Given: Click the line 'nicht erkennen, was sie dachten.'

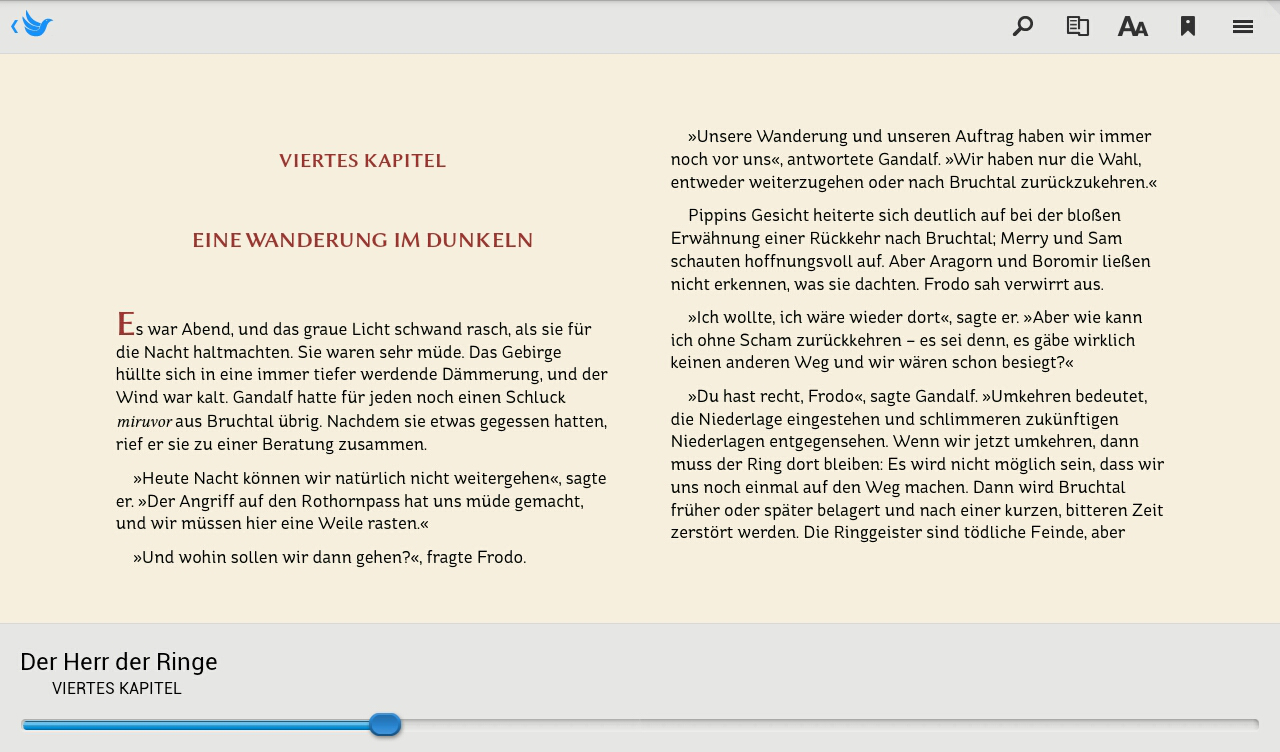Looking at the screenshot, I should point(887,285).
